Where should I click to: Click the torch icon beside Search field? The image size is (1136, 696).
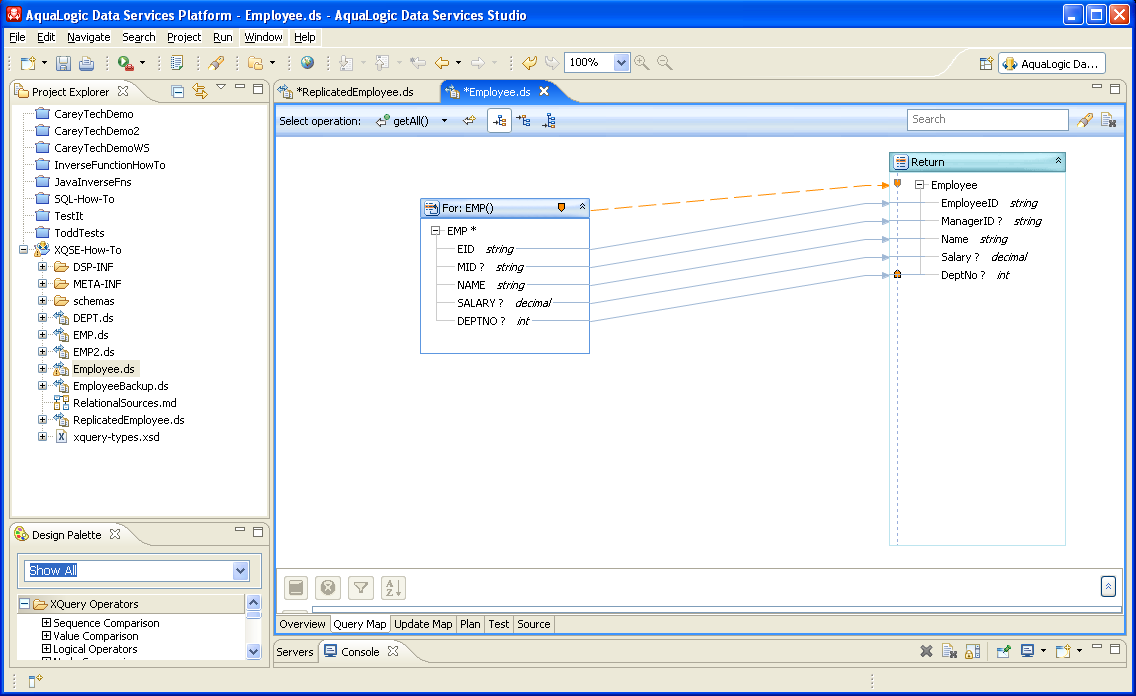point(1085,120)
